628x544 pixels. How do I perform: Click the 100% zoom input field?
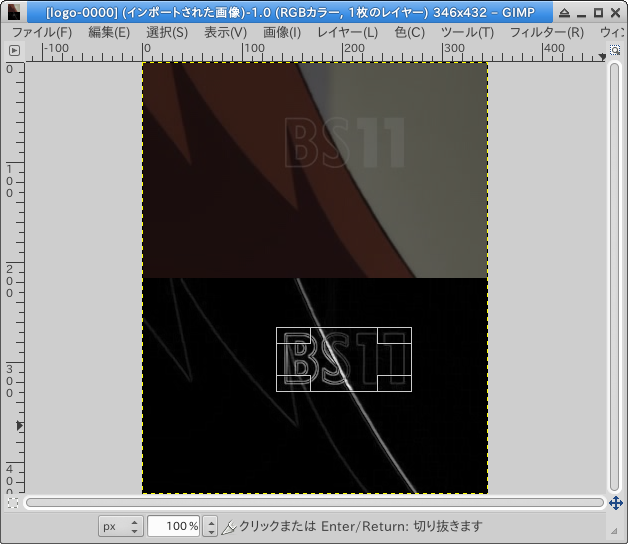pyautogui.click(x=173, y=526)
